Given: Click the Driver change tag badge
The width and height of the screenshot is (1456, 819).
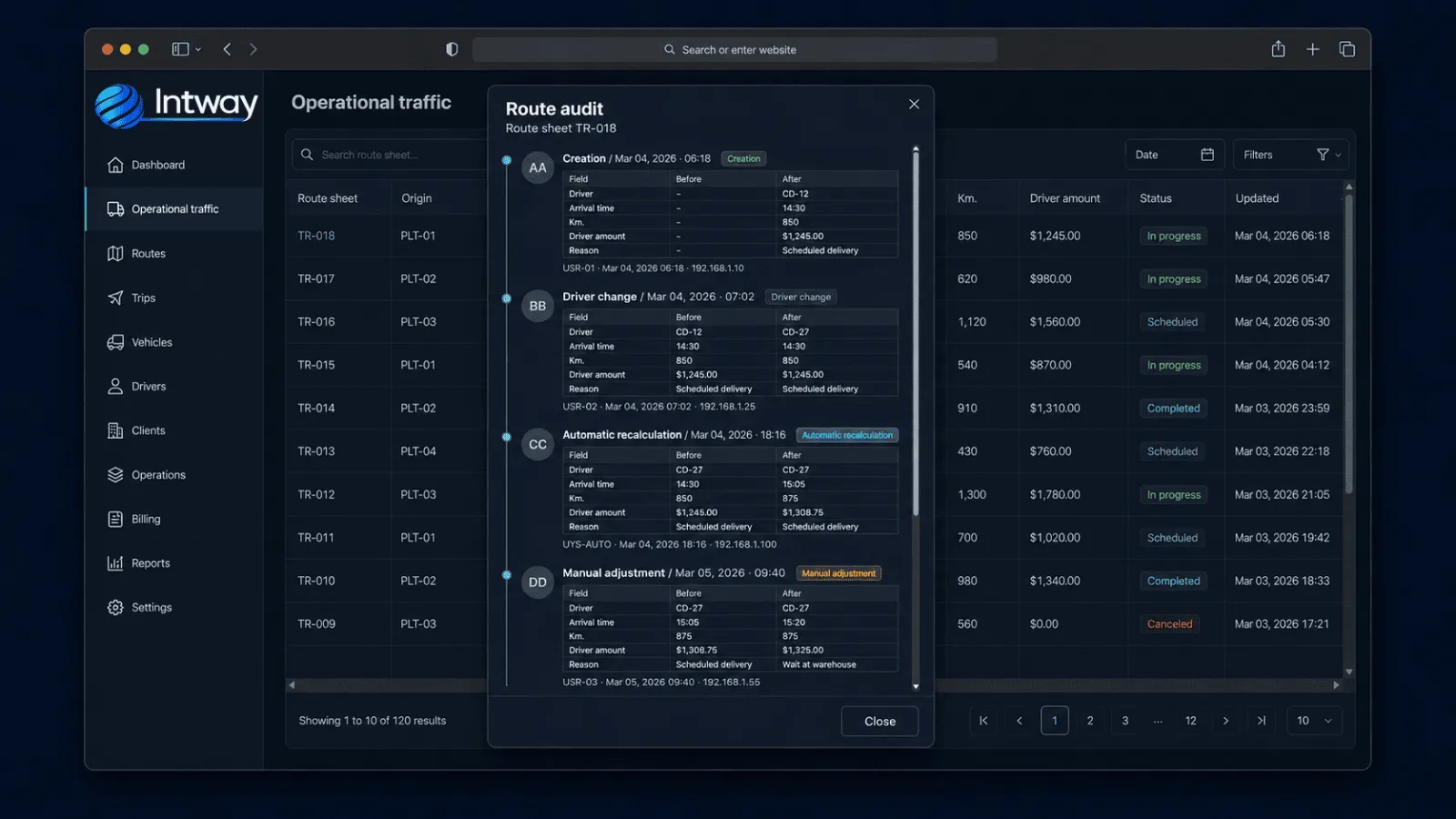Looking at the screenshot, I should pyautogui.click(x=801, y=297).
